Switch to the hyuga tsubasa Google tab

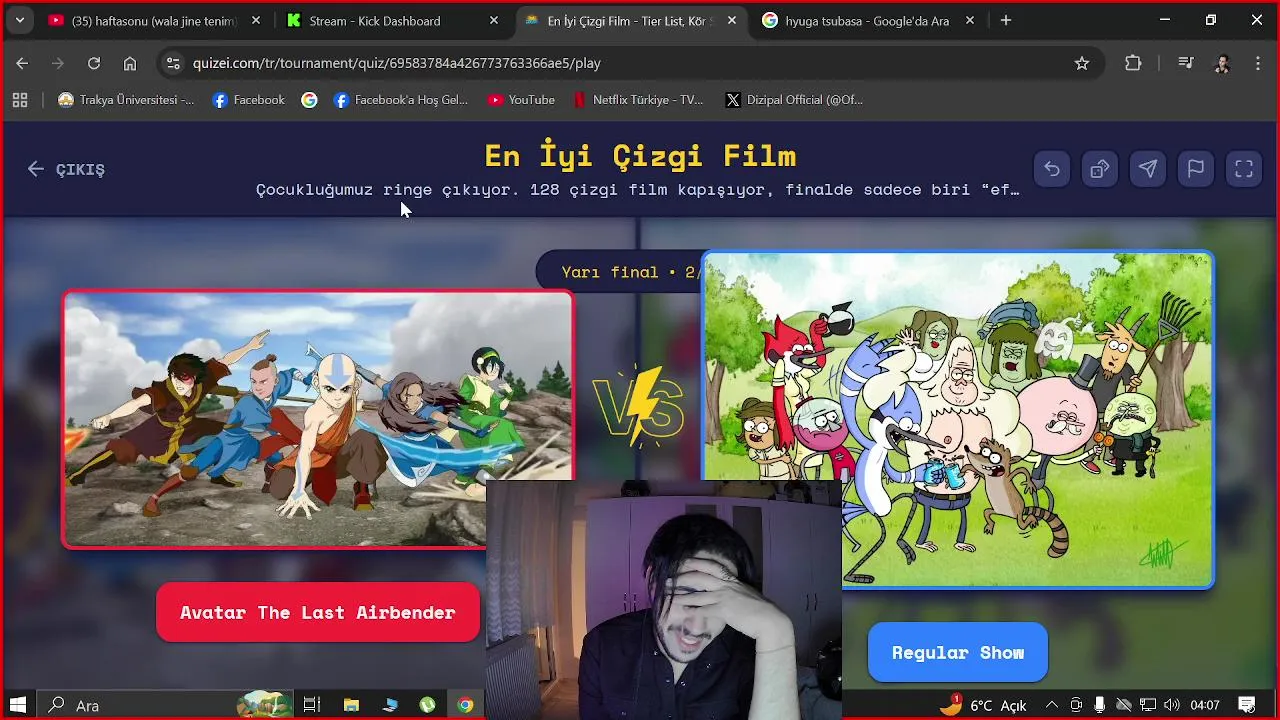pos(866,20)
